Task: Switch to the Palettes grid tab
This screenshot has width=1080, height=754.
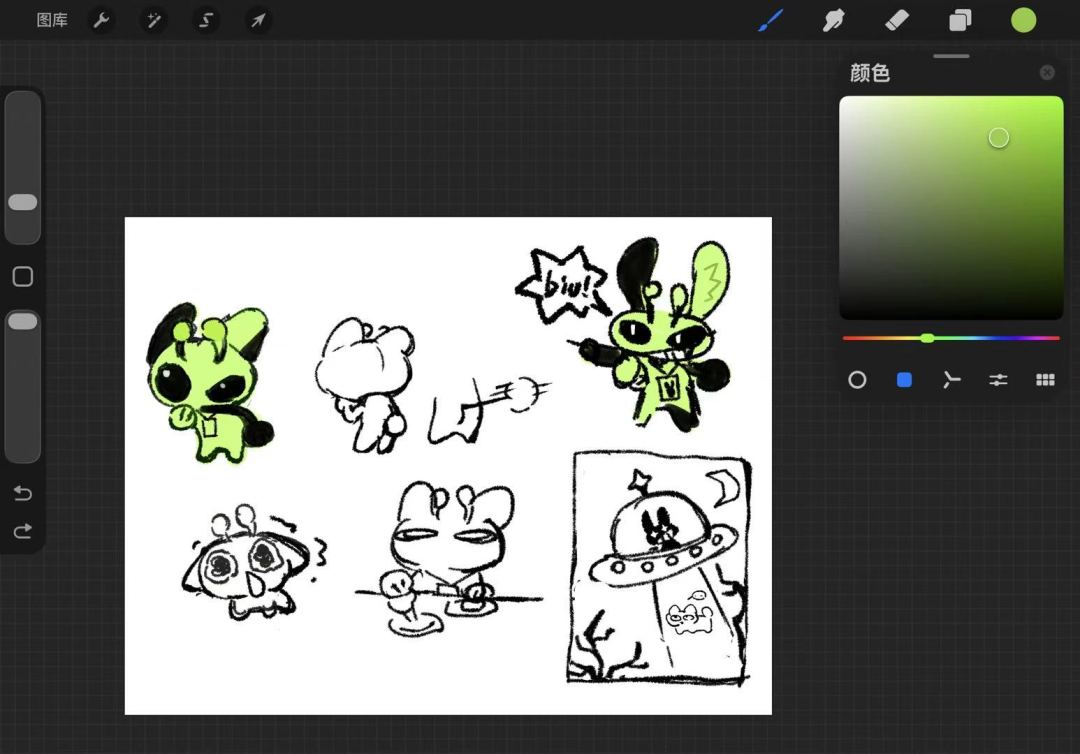Action: pyautogui.click(x=1045, y=379)
